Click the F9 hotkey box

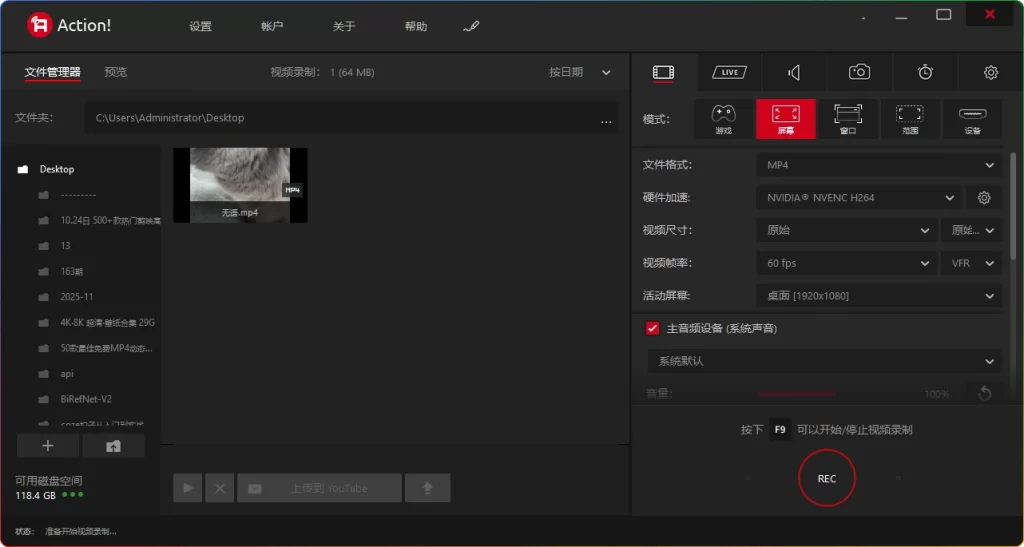(780, 430)
